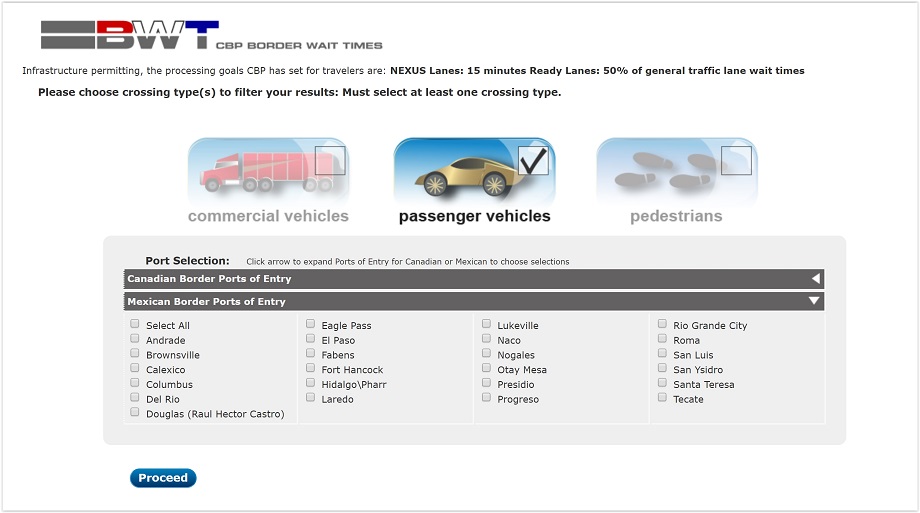Enable the El Paso port checkbox
This screenshot has width=920, height=513.
311,339
